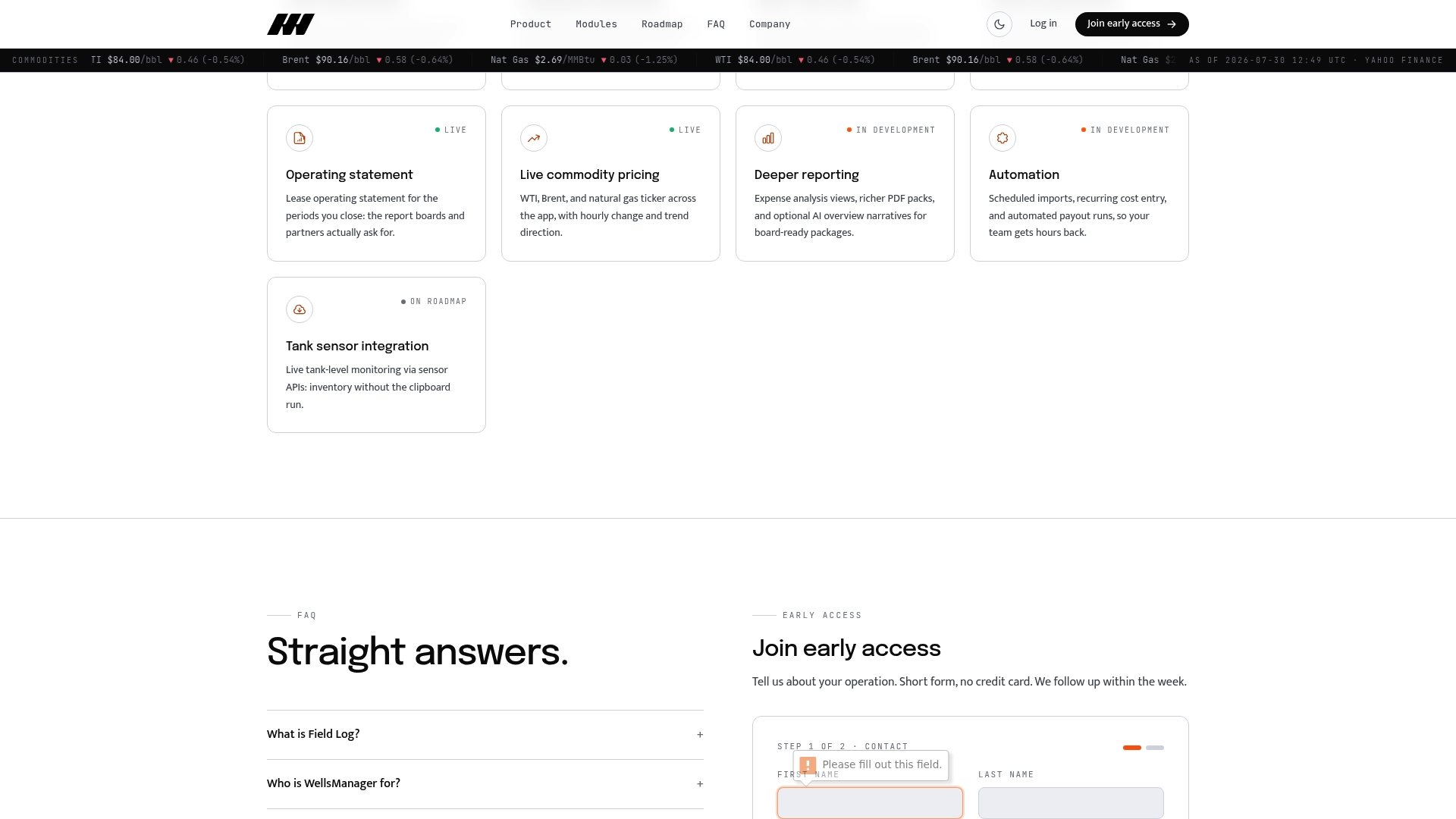Open the Company nav item
Image resolution: width=1456 pixels, height=819 pixels.
click(x=770, y=24)
